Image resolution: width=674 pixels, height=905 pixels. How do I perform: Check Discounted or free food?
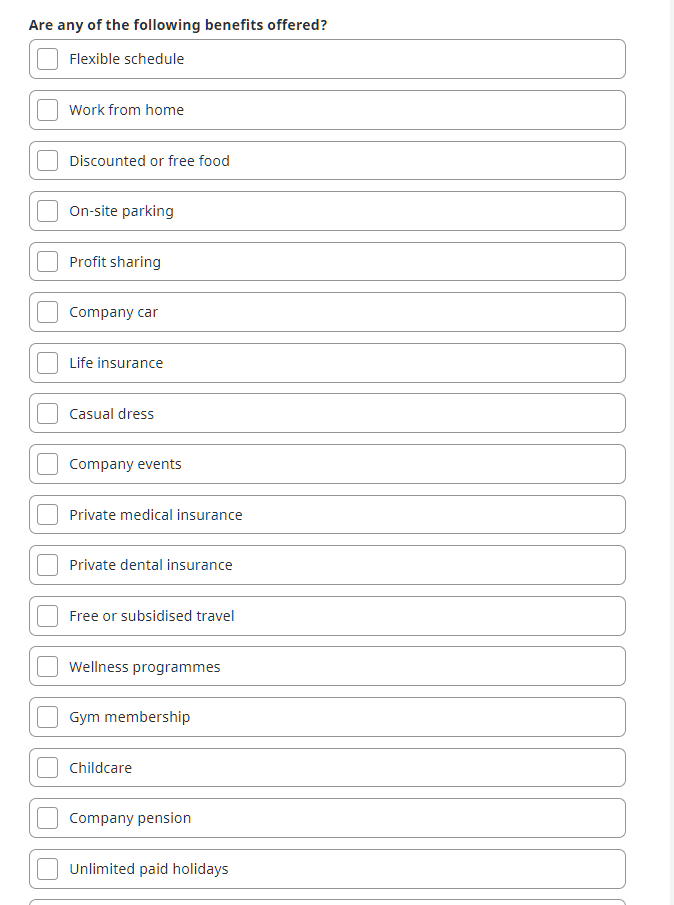click(x=48, y=161)
